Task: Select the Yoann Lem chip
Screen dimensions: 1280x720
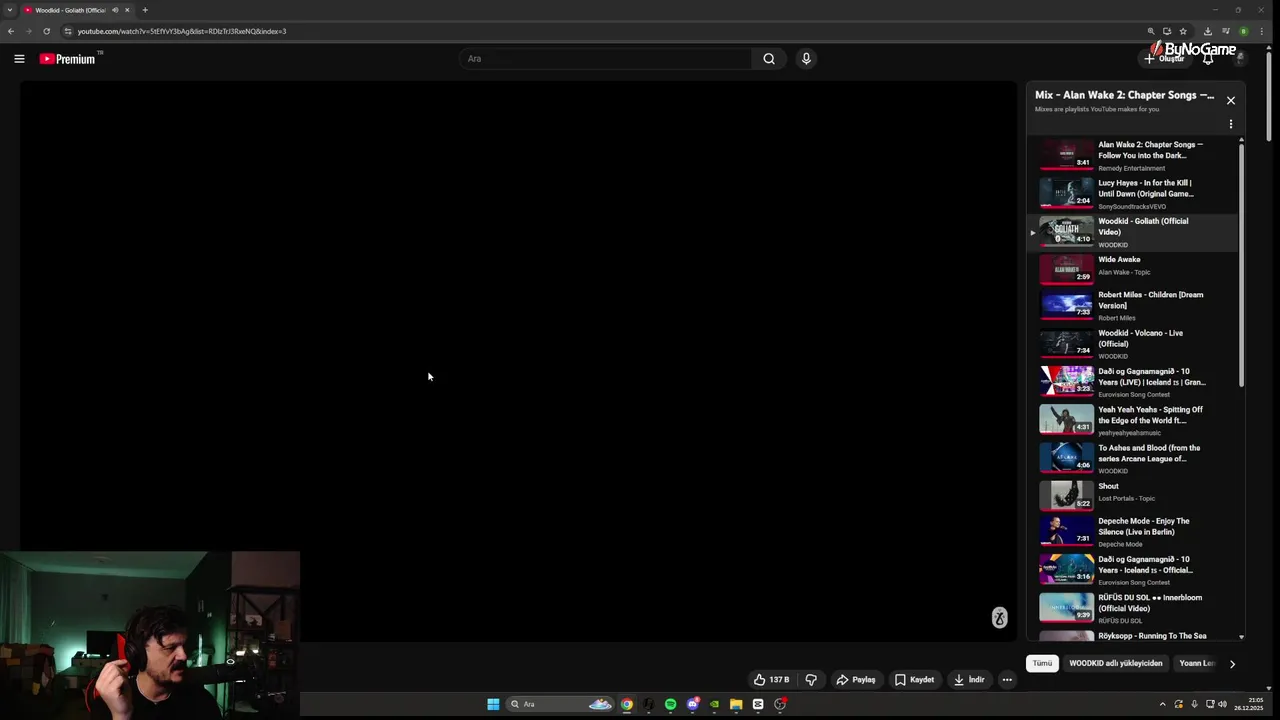Action: tap(1196, 663)
